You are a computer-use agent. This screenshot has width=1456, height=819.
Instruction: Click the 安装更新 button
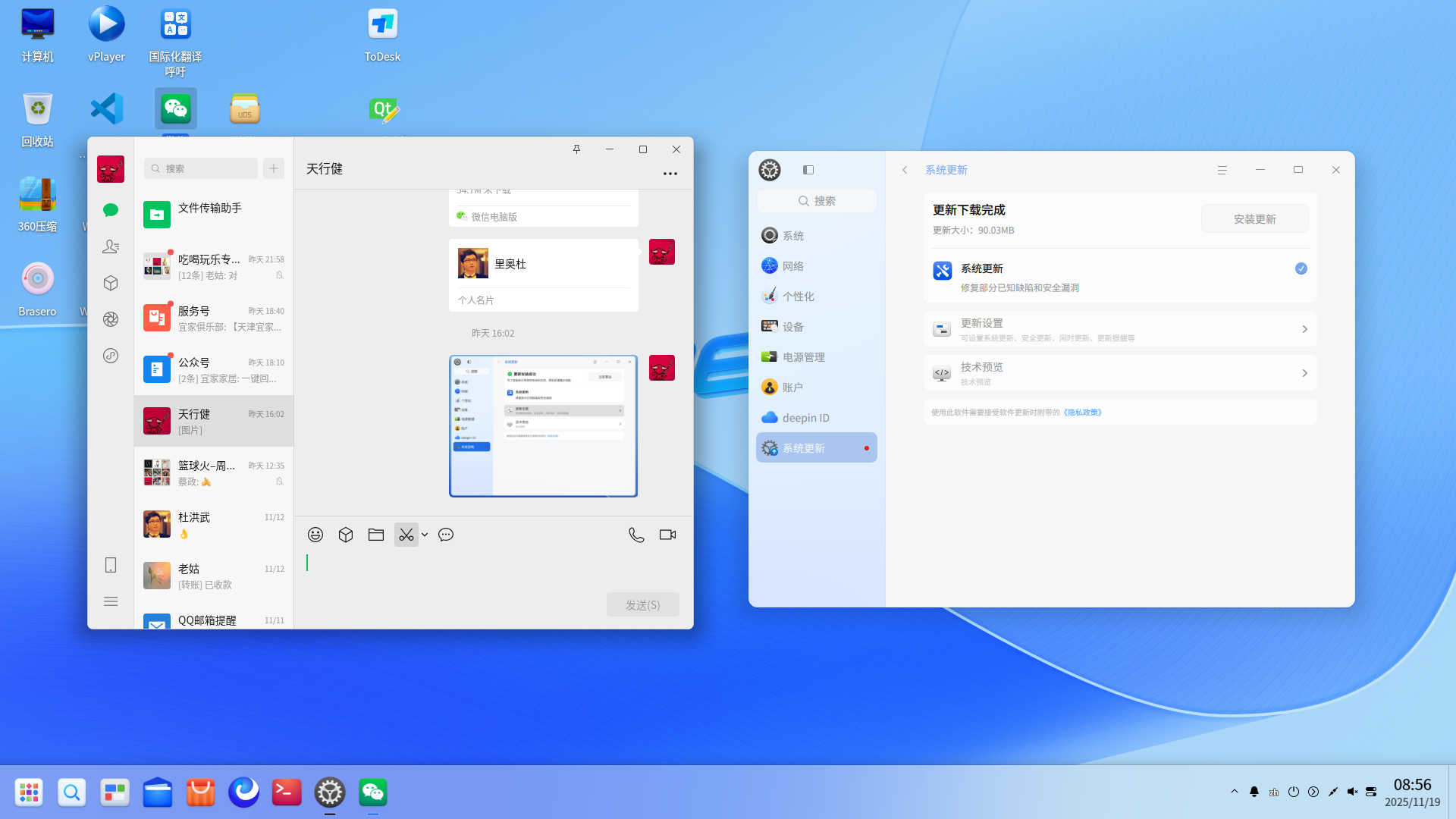click(1255, 218)
